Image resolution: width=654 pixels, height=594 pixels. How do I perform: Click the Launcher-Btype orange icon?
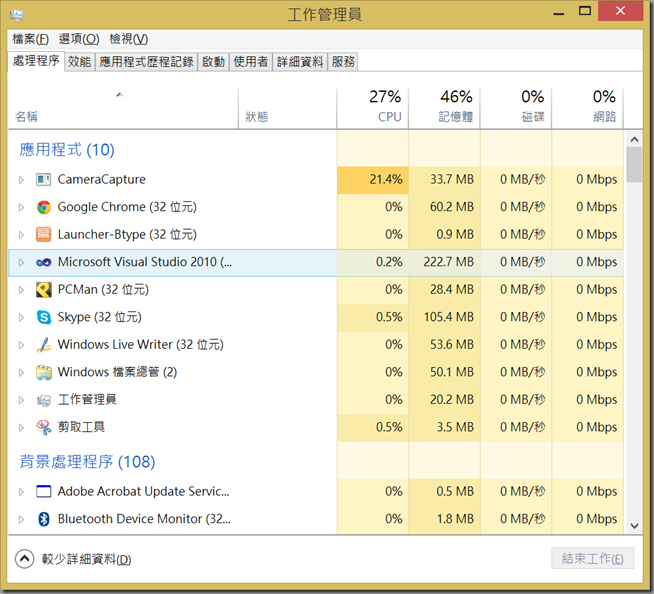click(43, 235)
